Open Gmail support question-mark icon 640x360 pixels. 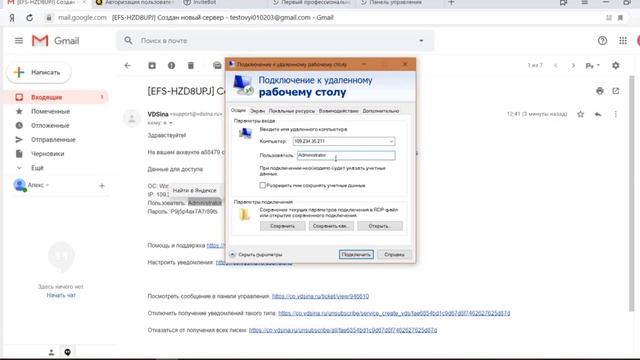coord(602,40)
